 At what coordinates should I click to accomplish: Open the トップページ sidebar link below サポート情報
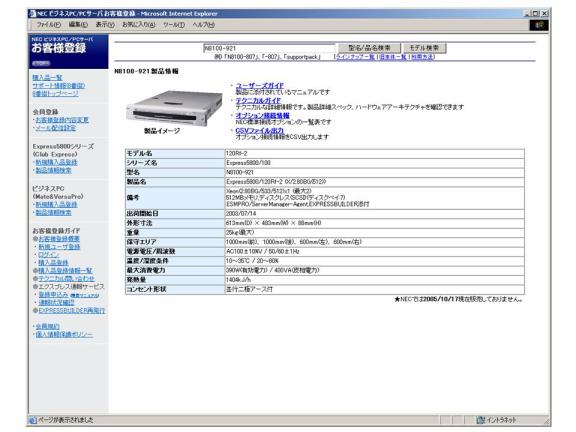[x=55, y=94]
